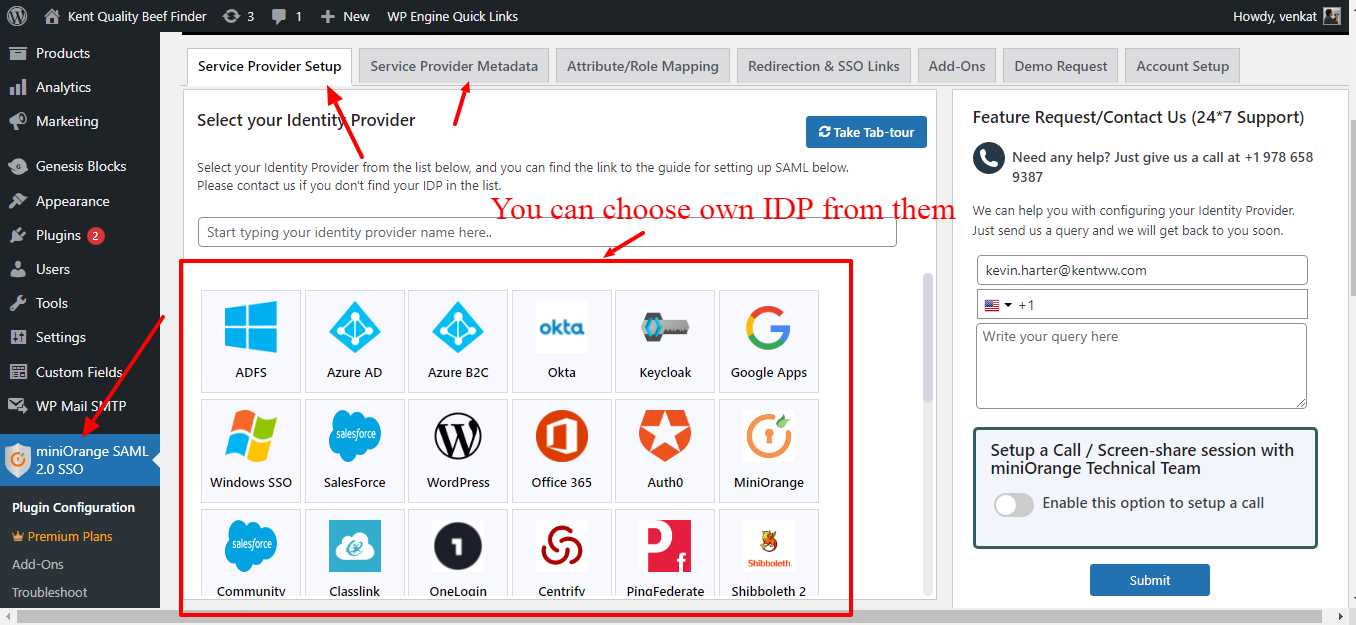Pick the MiniOrange provider tile
This screenshot has width=1356, height=625.
click(x=769, y=450)
